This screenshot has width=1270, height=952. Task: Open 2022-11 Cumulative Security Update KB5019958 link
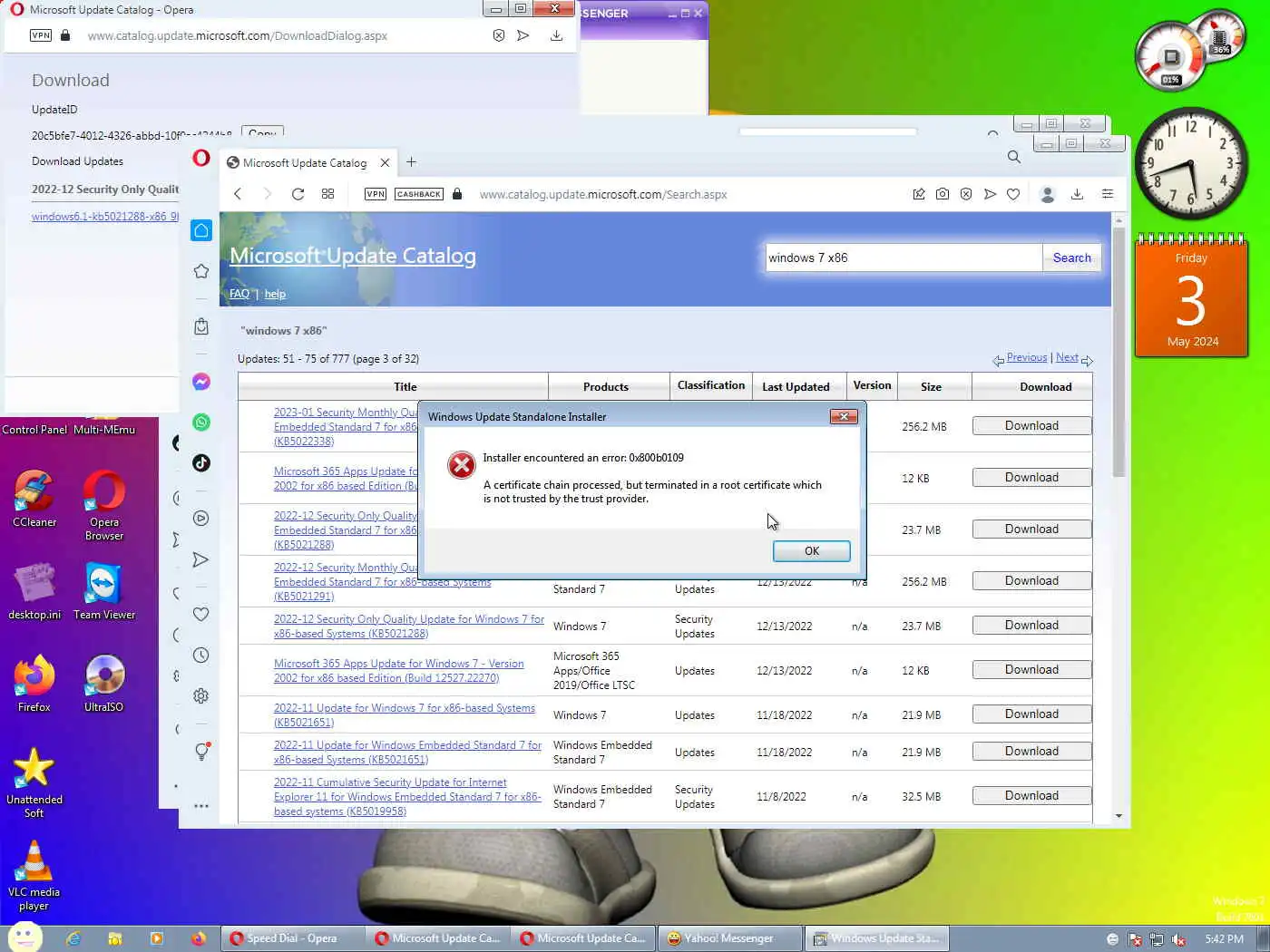point(407,797)
